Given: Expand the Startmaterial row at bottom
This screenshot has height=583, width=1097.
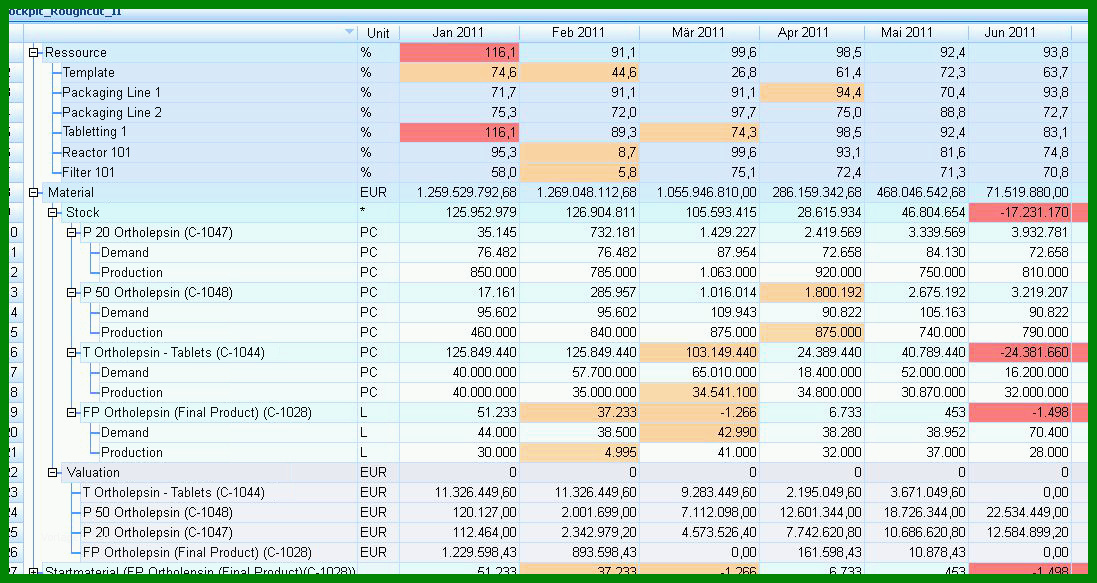Looking at the screenshot, I should tap(33, 572).
